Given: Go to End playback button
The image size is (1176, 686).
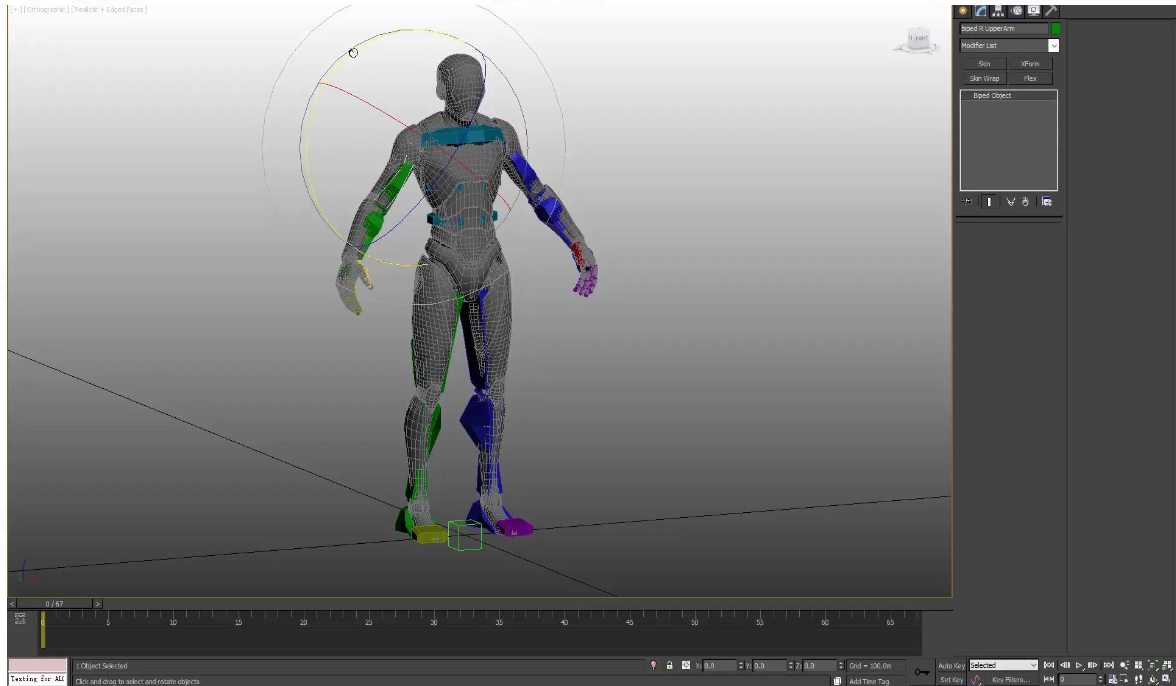Looking at the screenshot, I should 1108,665.
